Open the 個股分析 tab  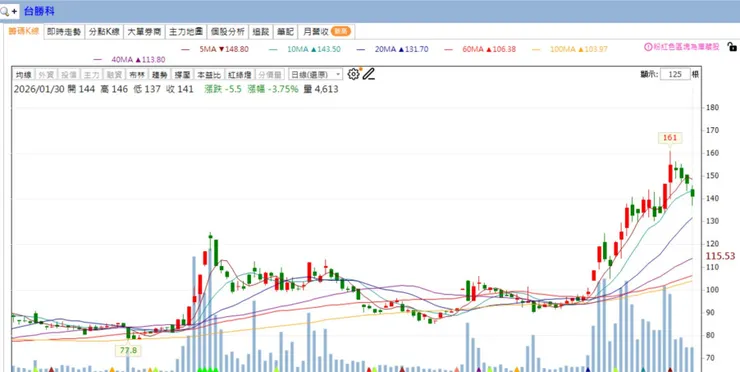pyautogui.click(x=227, y=32)
